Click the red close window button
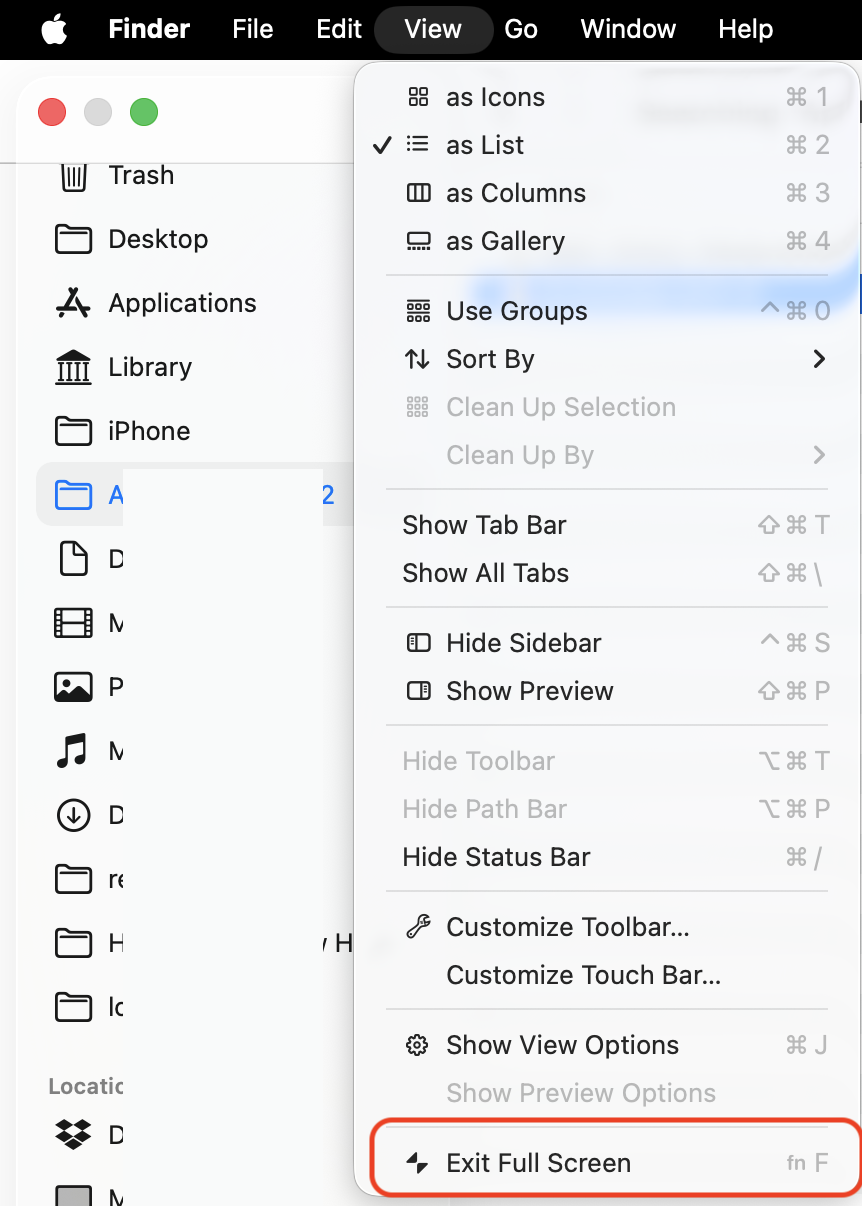This screenshot has height=1206, width=862. click(52, 112)
